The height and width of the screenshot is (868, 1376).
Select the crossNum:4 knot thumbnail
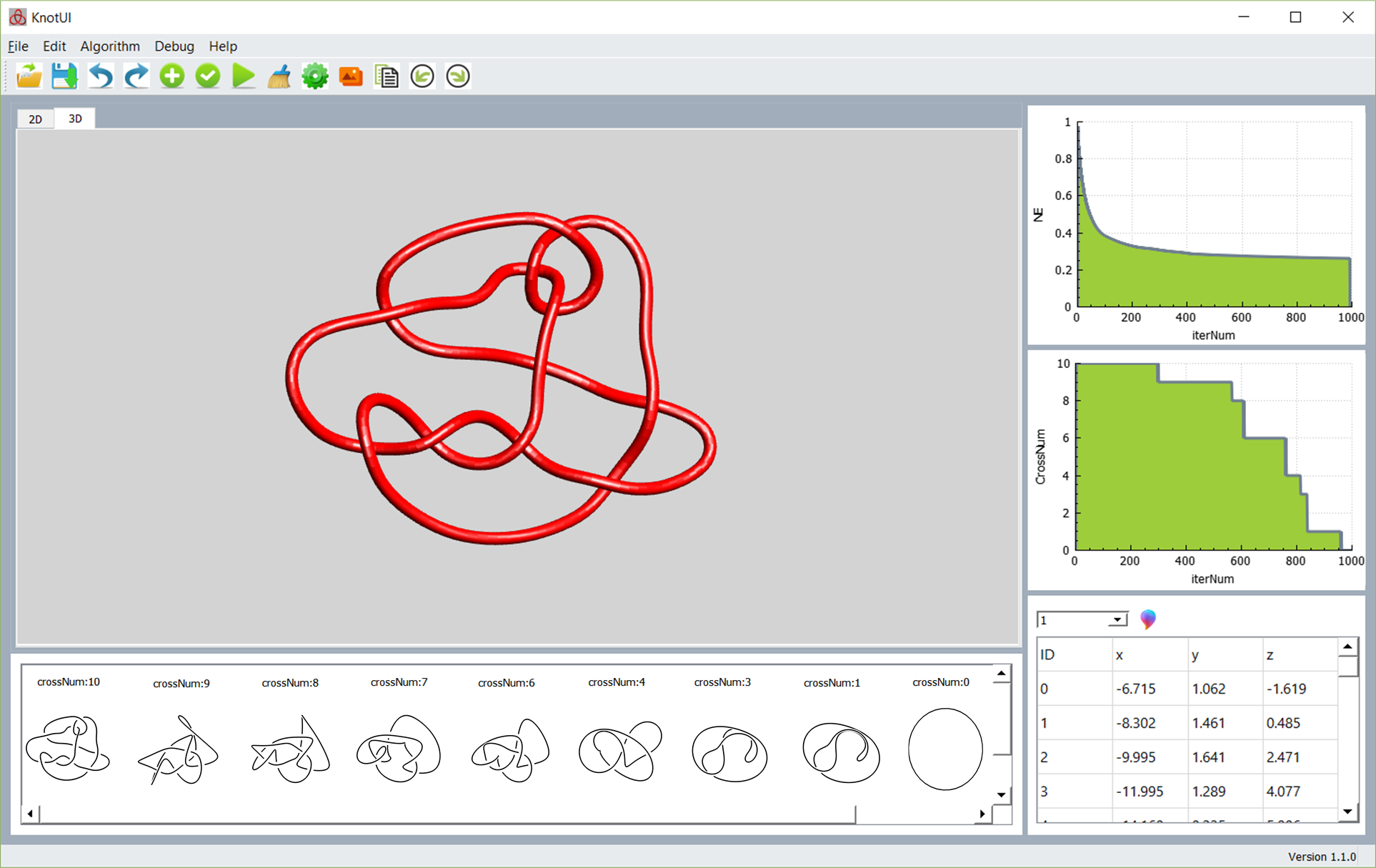pyautogui.click(x=620, y=750)
